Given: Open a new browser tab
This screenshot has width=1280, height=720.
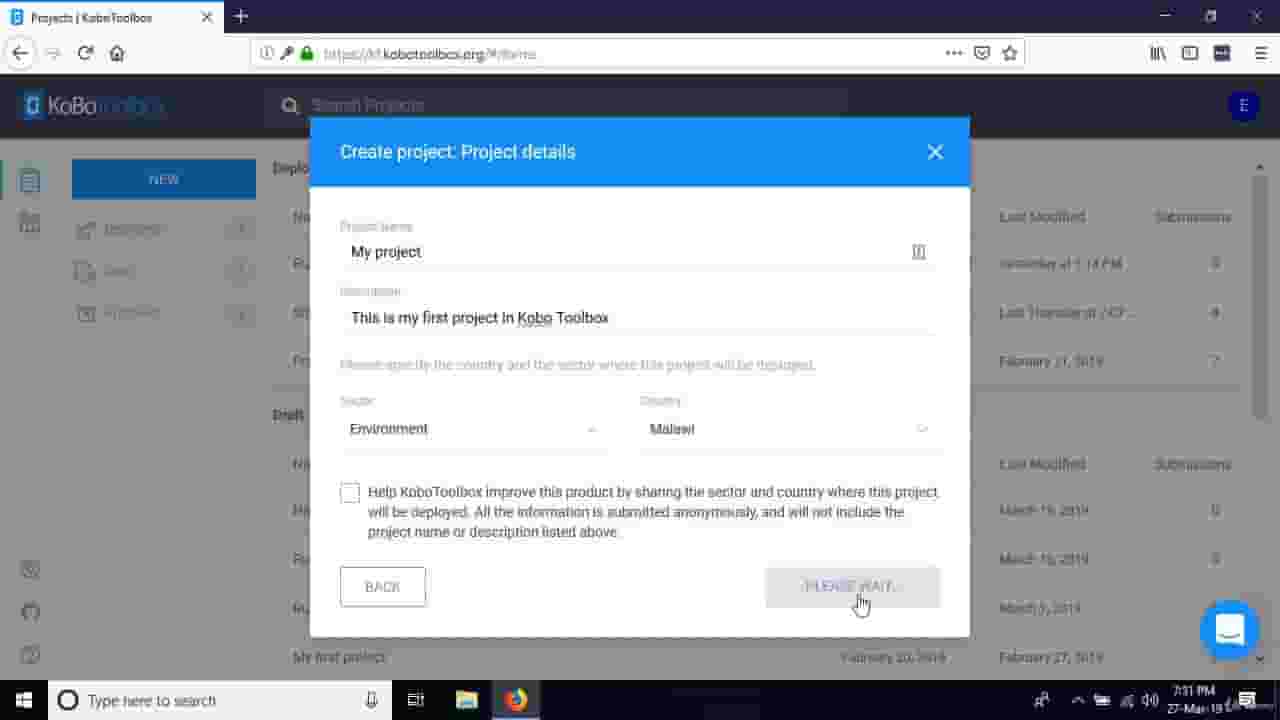Looking at the screenshot, I should pyautogui.click(x=241, y=17).
